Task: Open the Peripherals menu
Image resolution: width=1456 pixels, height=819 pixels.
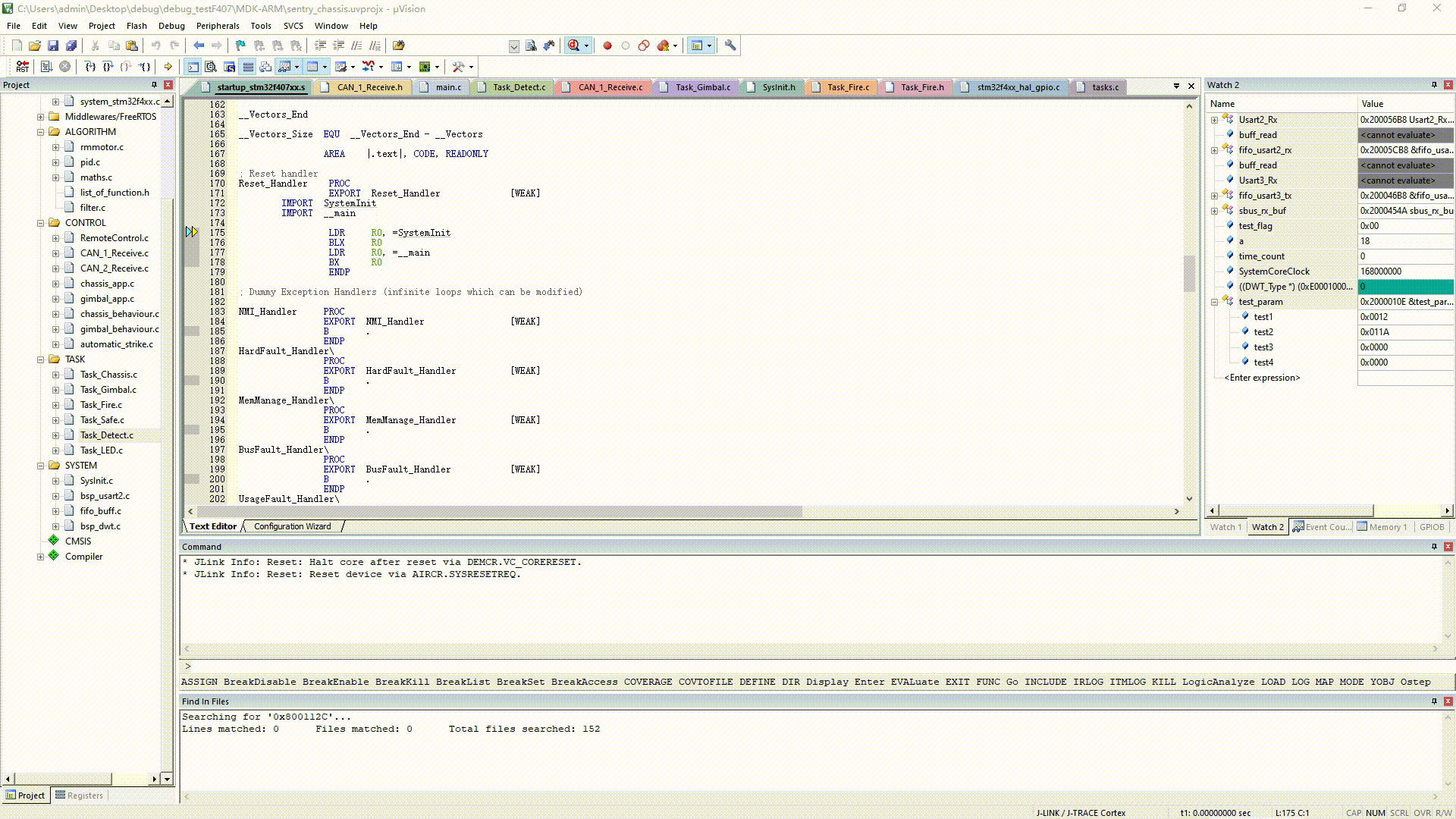Action: [x=218, y=26]
